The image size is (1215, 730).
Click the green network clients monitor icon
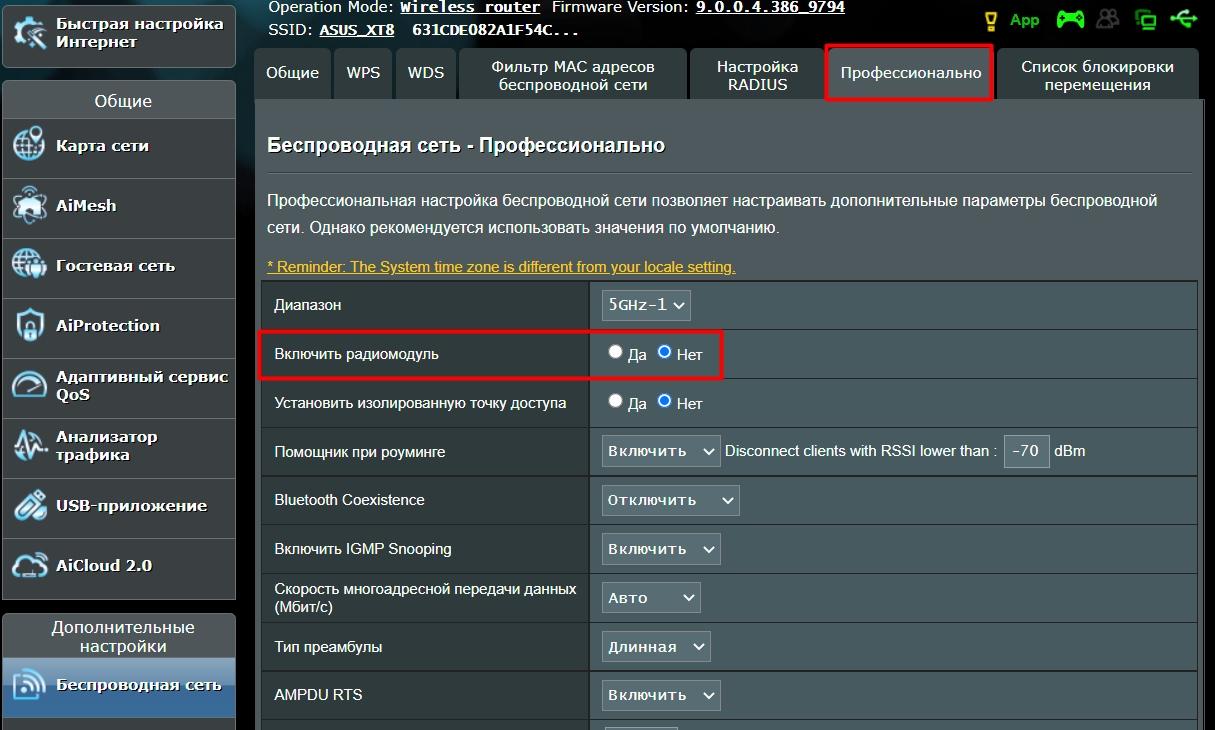1146,20
